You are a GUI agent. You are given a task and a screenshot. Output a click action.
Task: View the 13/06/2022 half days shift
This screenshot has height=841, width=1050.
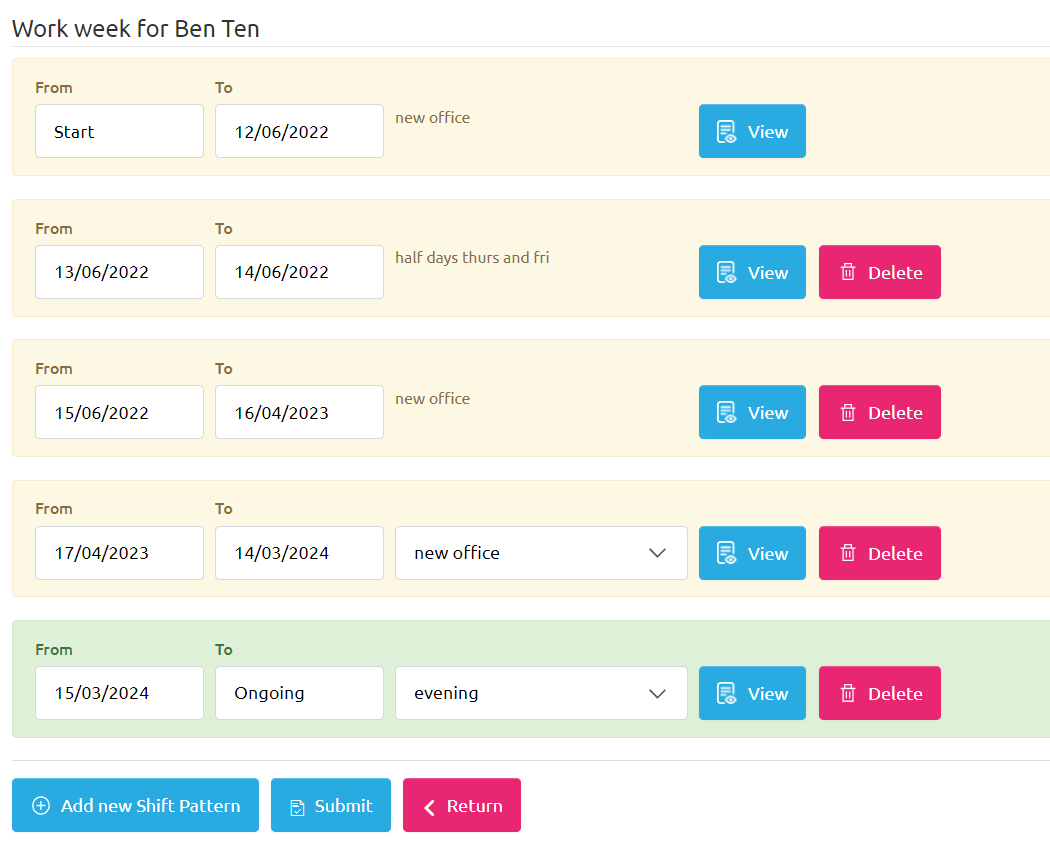tap(752, 272)
